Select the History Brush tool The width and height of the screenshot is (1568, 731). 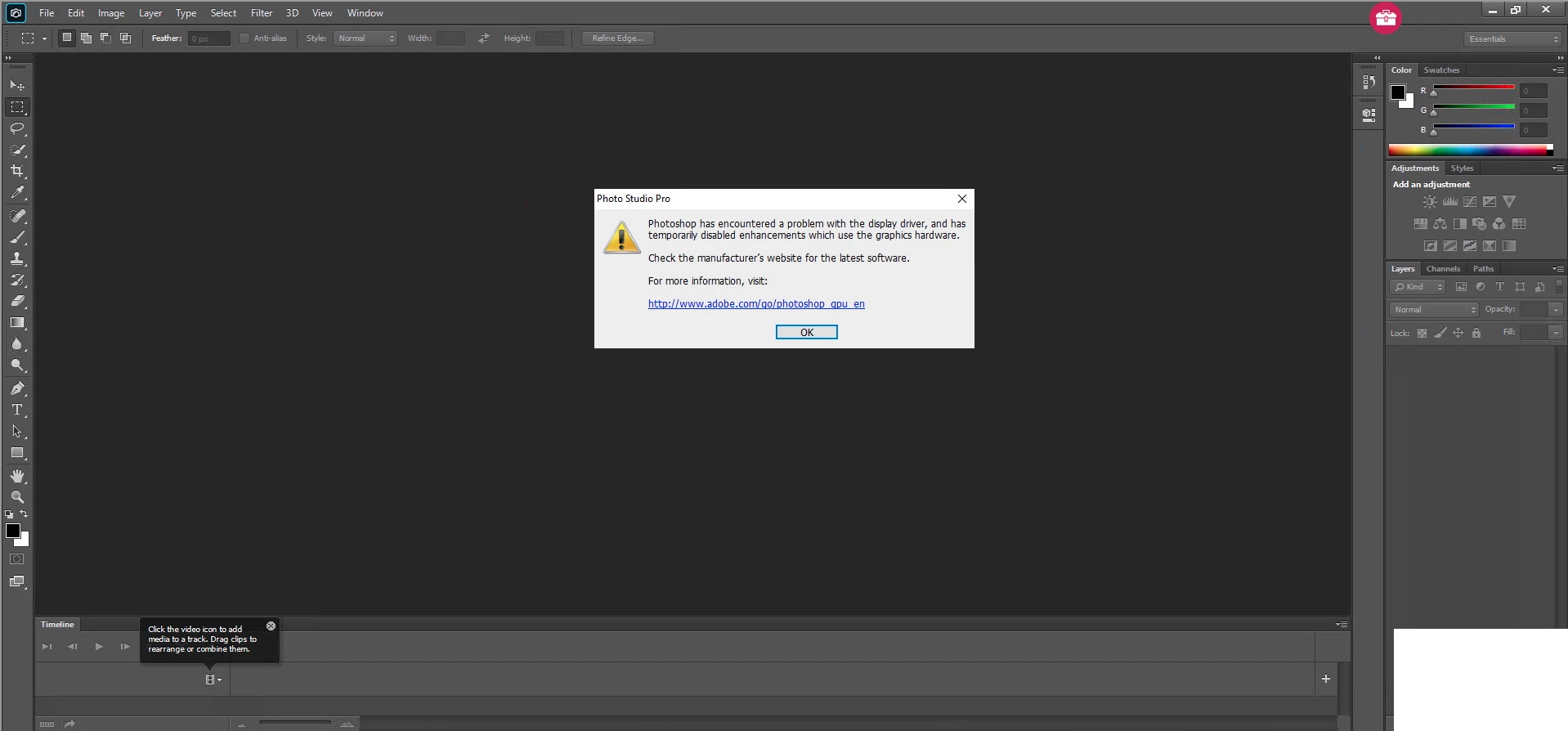17,280
